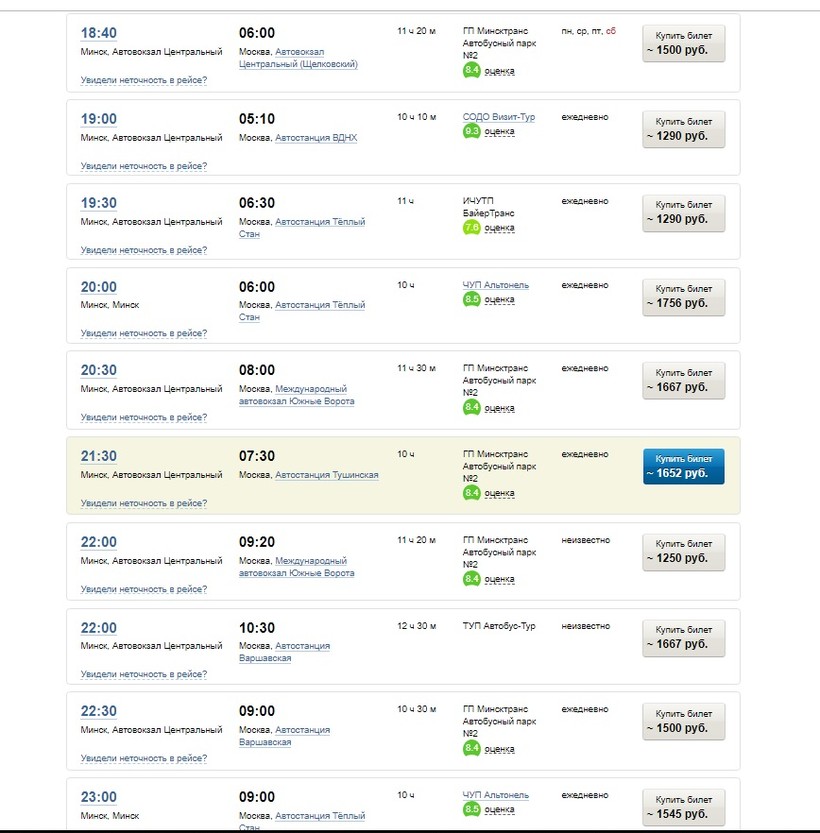This screenshot has width=820, height=833.
Task: Click the 8.5 rating badge on the 20:00 trip
Action: [472, 299]
